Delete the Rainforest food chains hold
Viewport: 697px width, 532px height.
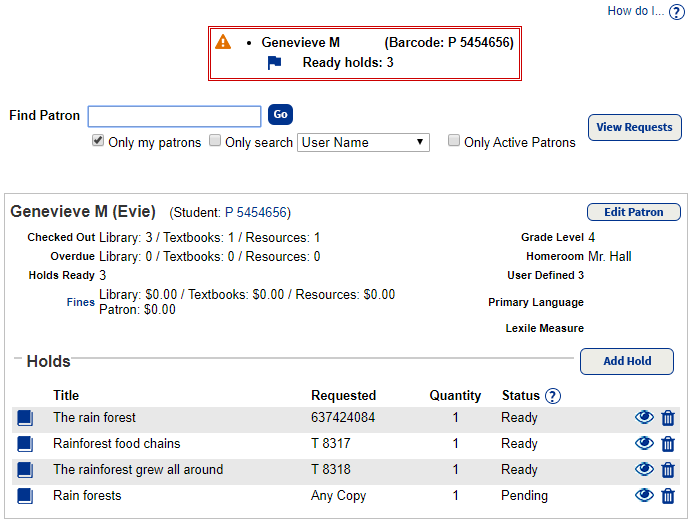click(668, 444)
